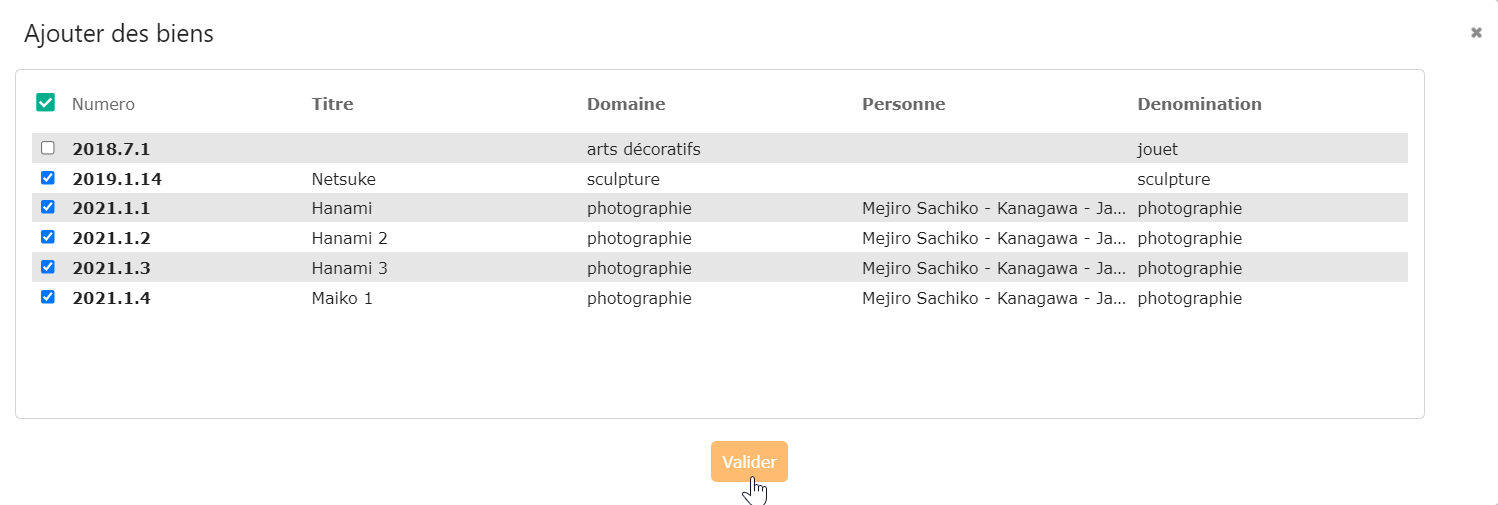This screenshot has height=505, width=1498.
Task: Select the Netsuke title cell
Action: [x=343, y=179]
